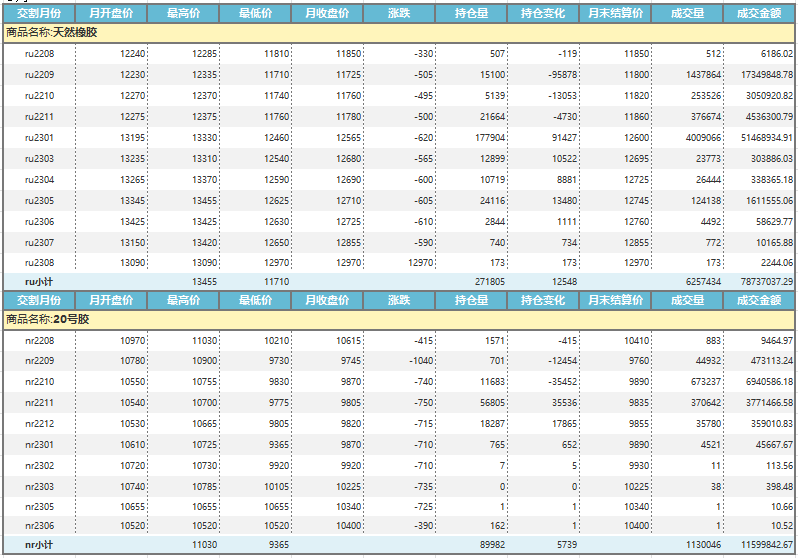Screen dimensions: 798x558
Task: Click the ru2208 contract cell
Action: [x=39, y=54]
